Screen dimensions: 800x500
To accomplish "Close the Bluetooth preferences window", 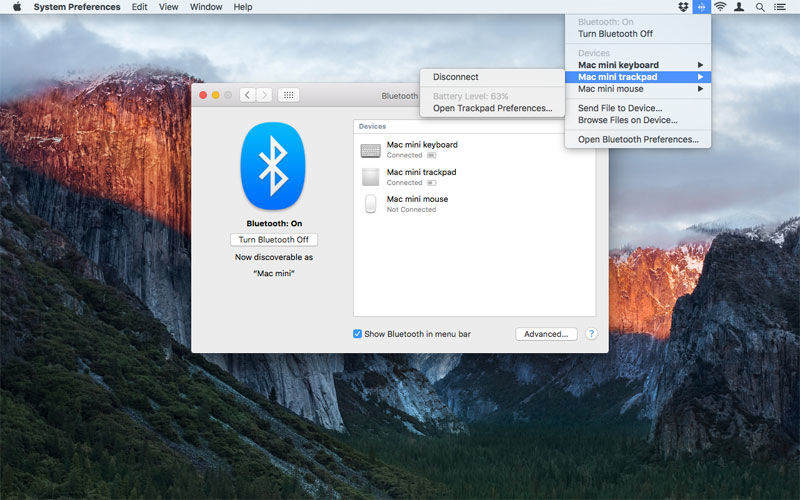I will [x=203, y=95].
